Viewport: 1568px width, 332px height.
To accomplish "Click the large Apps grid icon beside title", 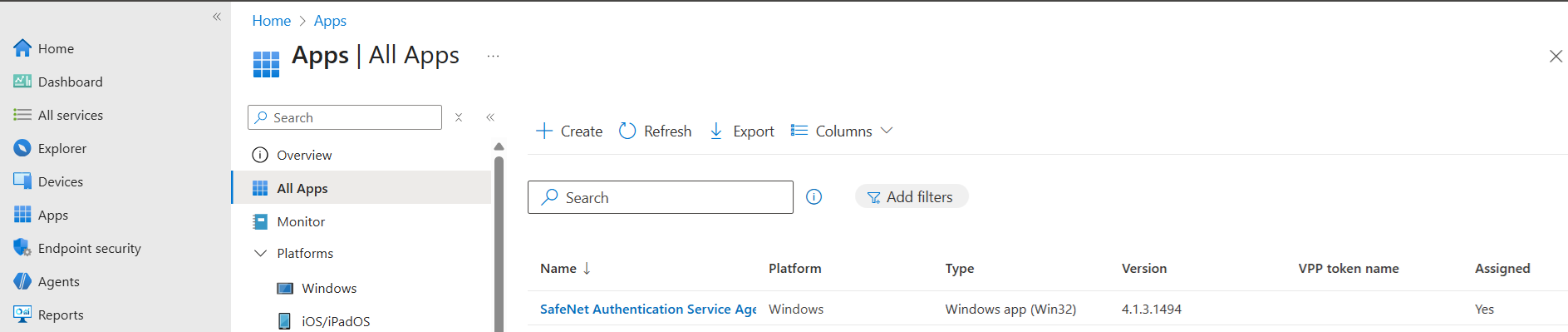I will [266, 64].
